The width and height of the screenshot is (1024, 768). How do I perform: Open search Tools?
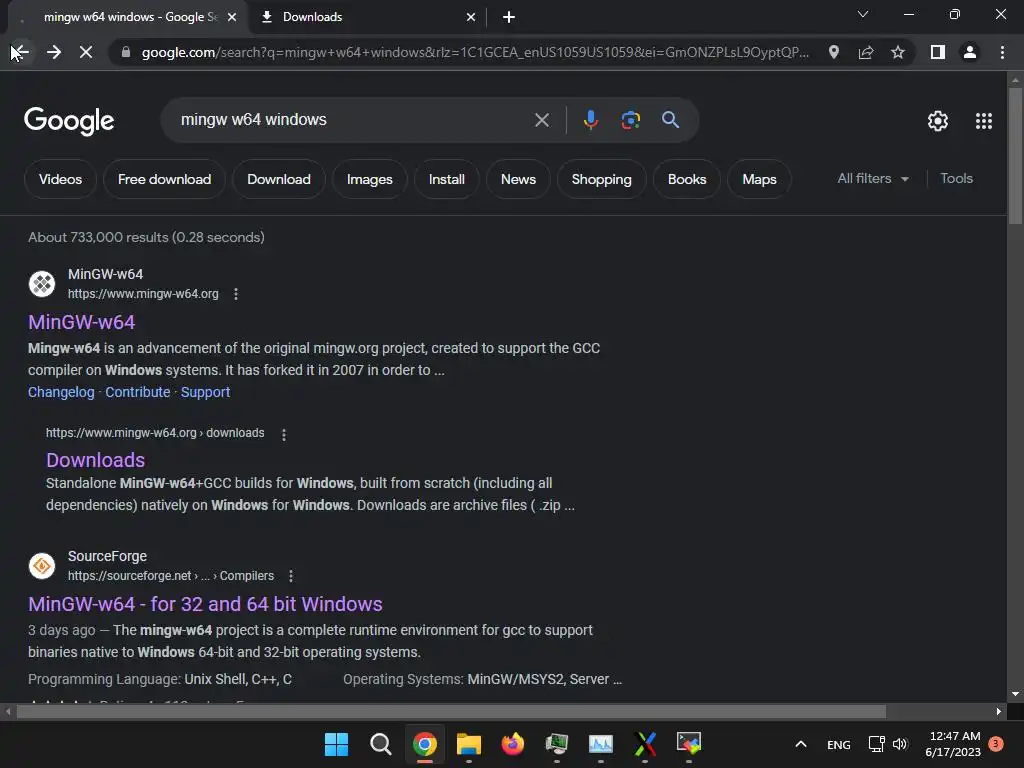point(956,178)
